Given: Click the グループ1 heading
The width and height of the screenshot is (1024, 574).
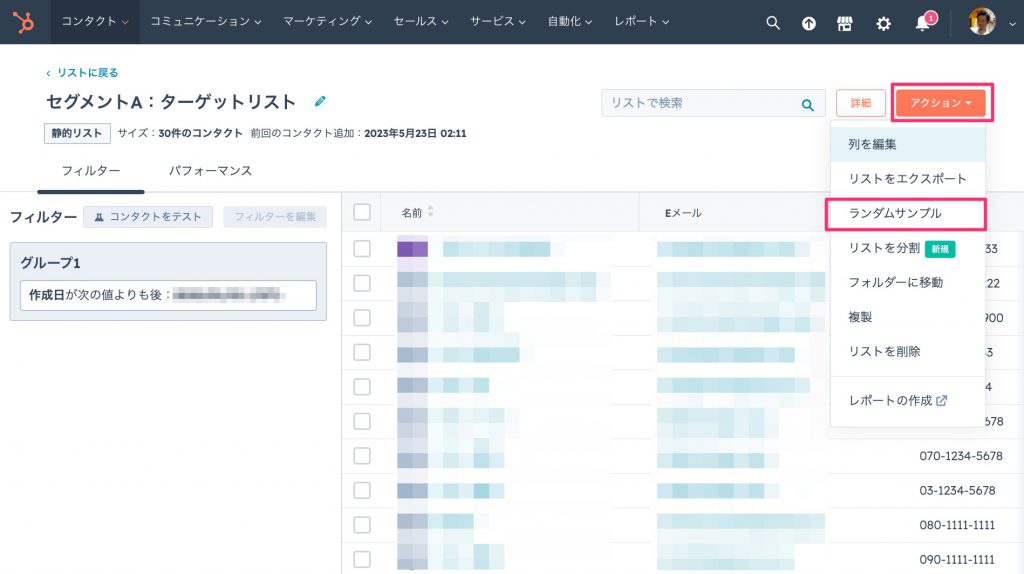Looking at the screenshot, I should (50, 263).
